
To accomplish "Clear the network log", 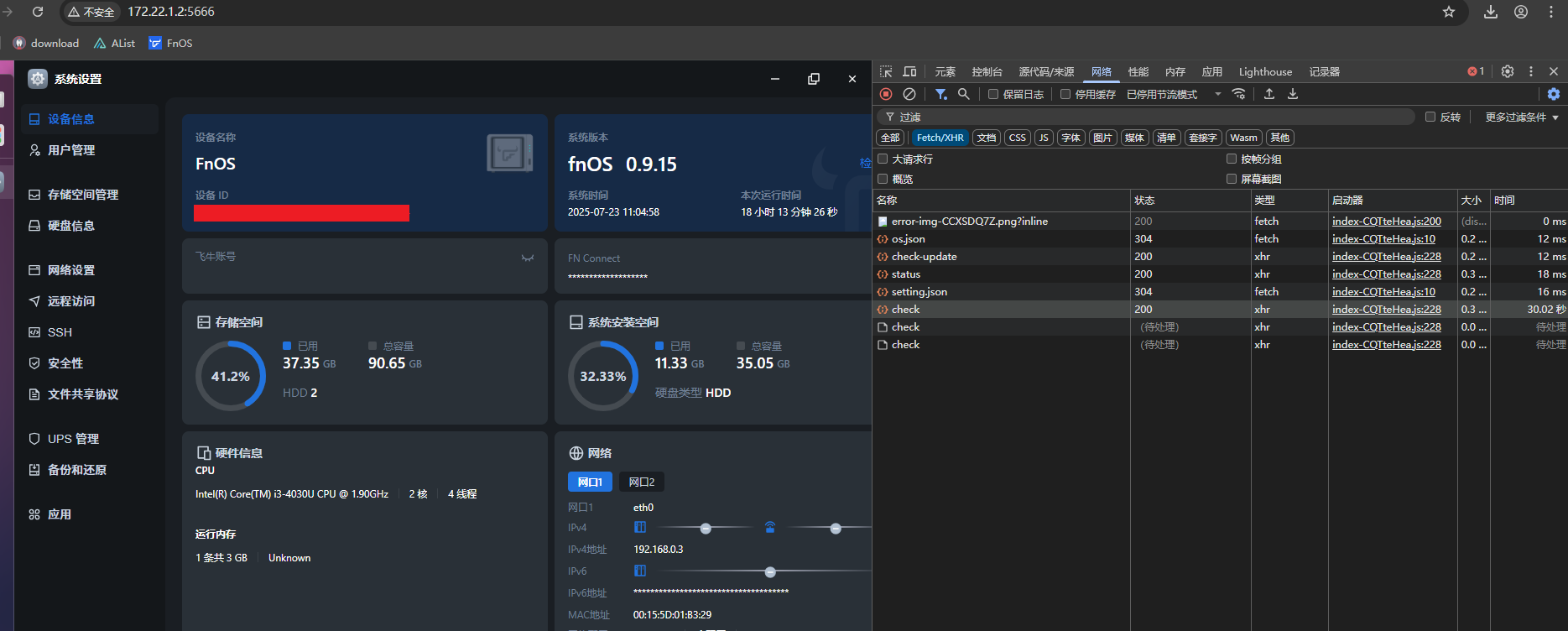I will pos(909,94).
